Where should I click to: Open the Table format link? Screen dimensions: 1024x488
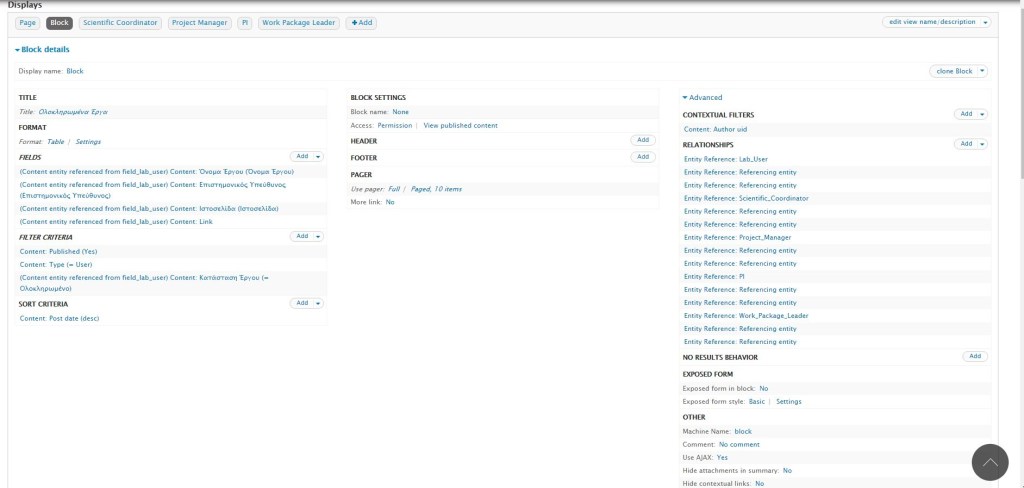(56, 142)
